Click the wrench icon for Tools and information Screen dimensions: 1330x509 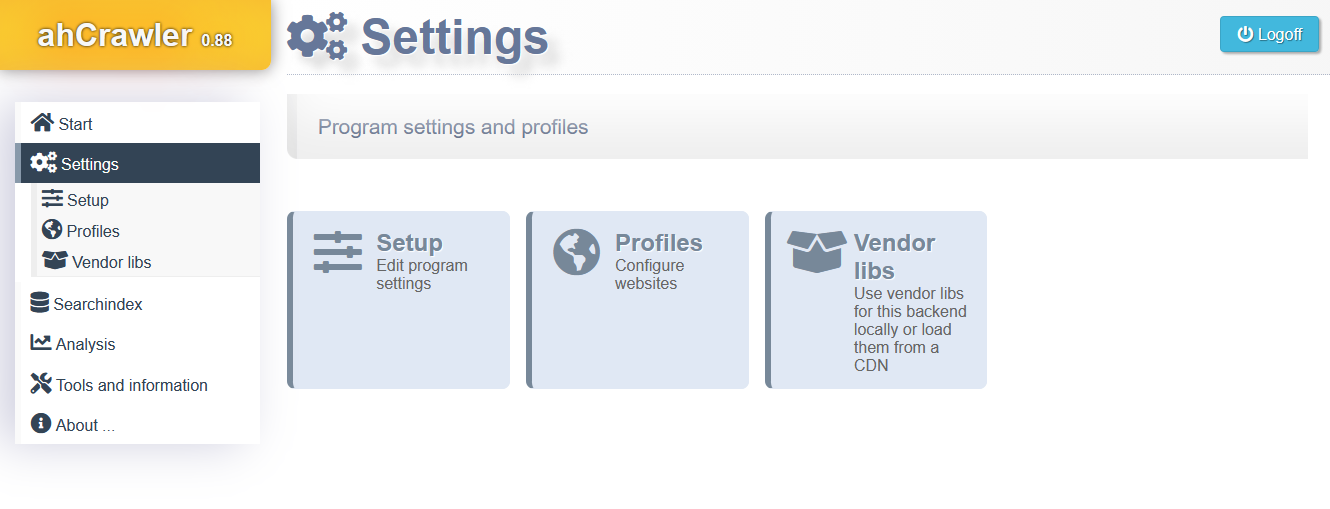pos(41,383)
